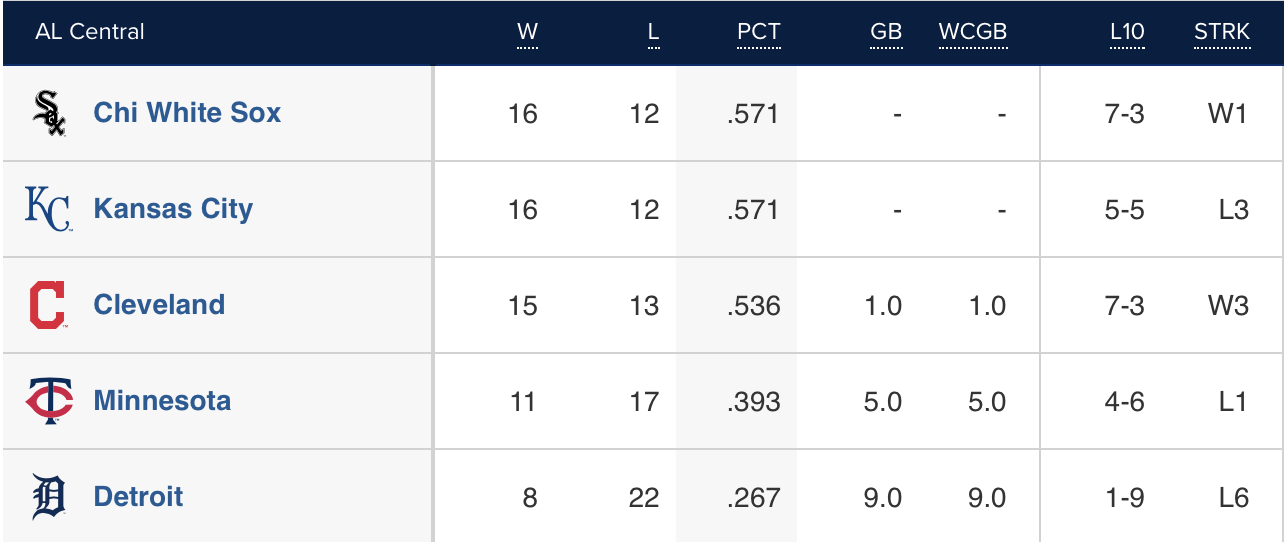This screenshot has width=1284, height=542.
Task: Click the GB column header
Action: click(x=886, y=32)
